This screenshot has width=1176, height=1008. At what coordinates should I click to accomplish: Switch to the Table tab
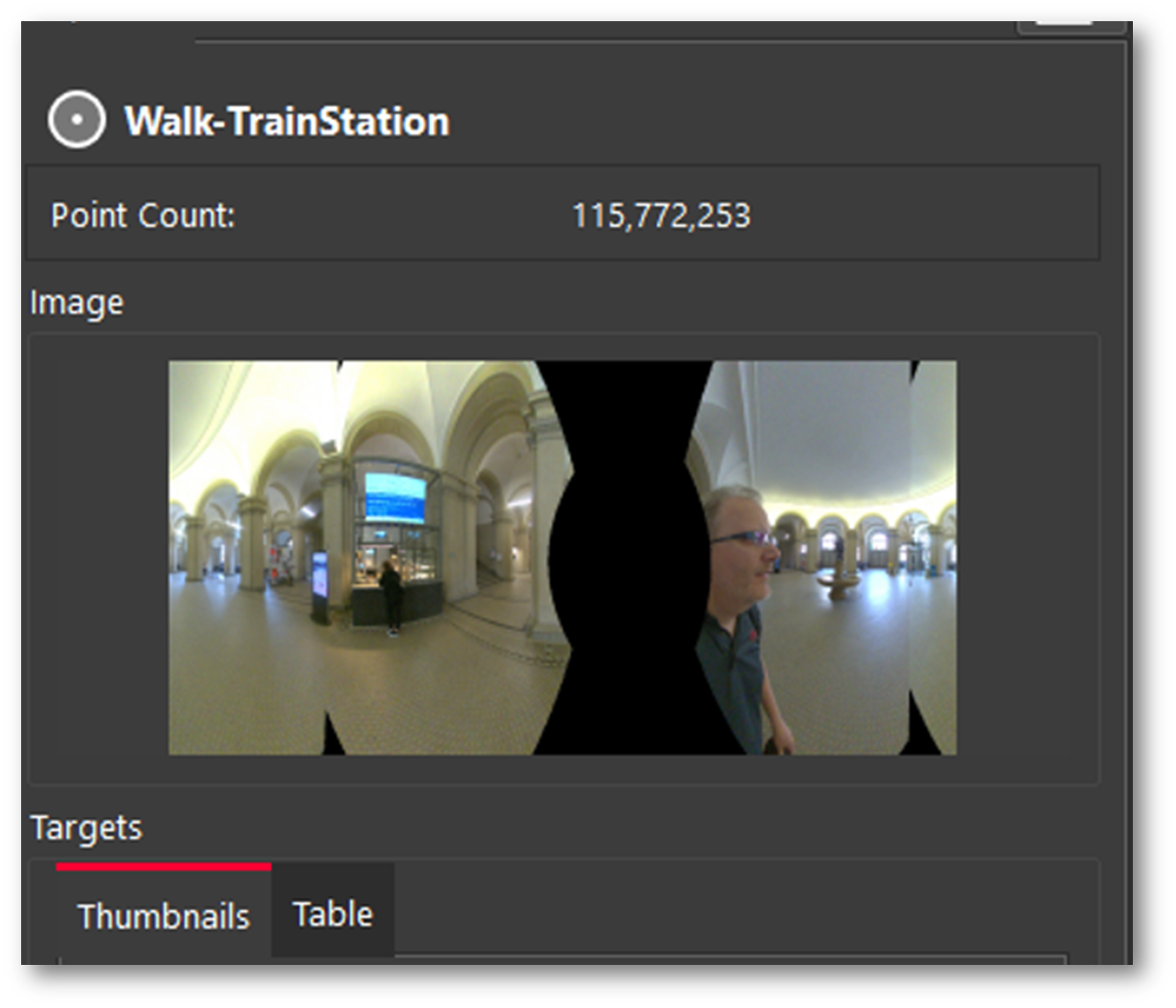point(332,914)
